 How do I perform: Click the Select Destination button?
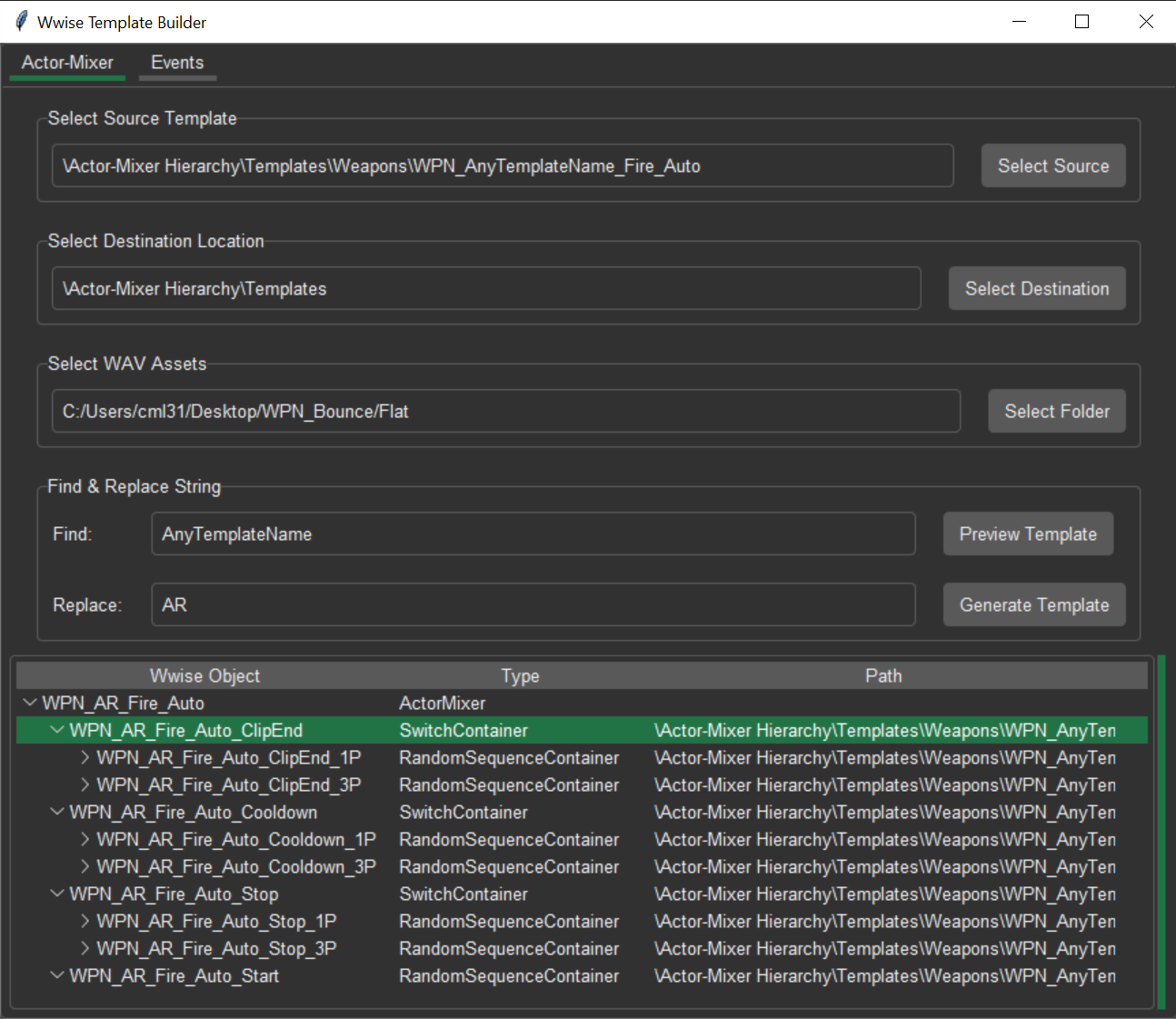point(1037,288)
